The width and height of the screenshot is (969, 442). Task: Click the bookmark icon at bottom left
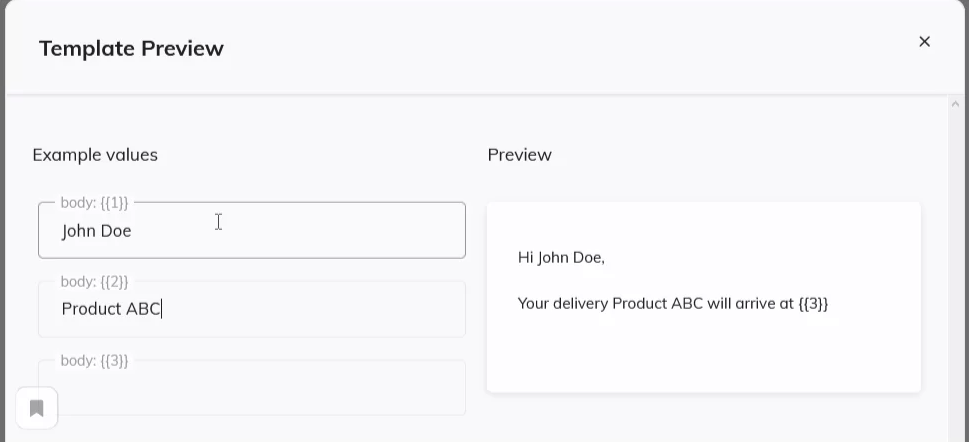(36, 408)
